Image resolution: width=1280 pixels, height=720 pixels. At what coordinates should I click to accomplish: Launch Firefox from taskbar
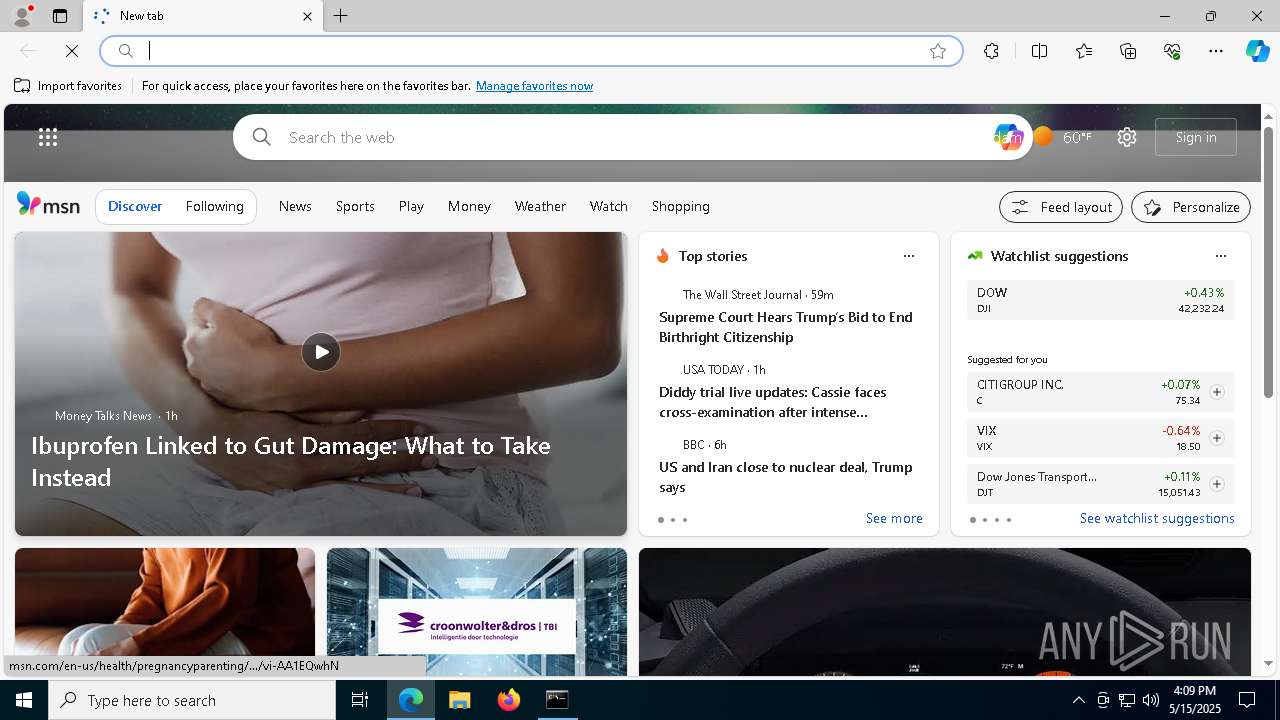[x=508, y=700]
